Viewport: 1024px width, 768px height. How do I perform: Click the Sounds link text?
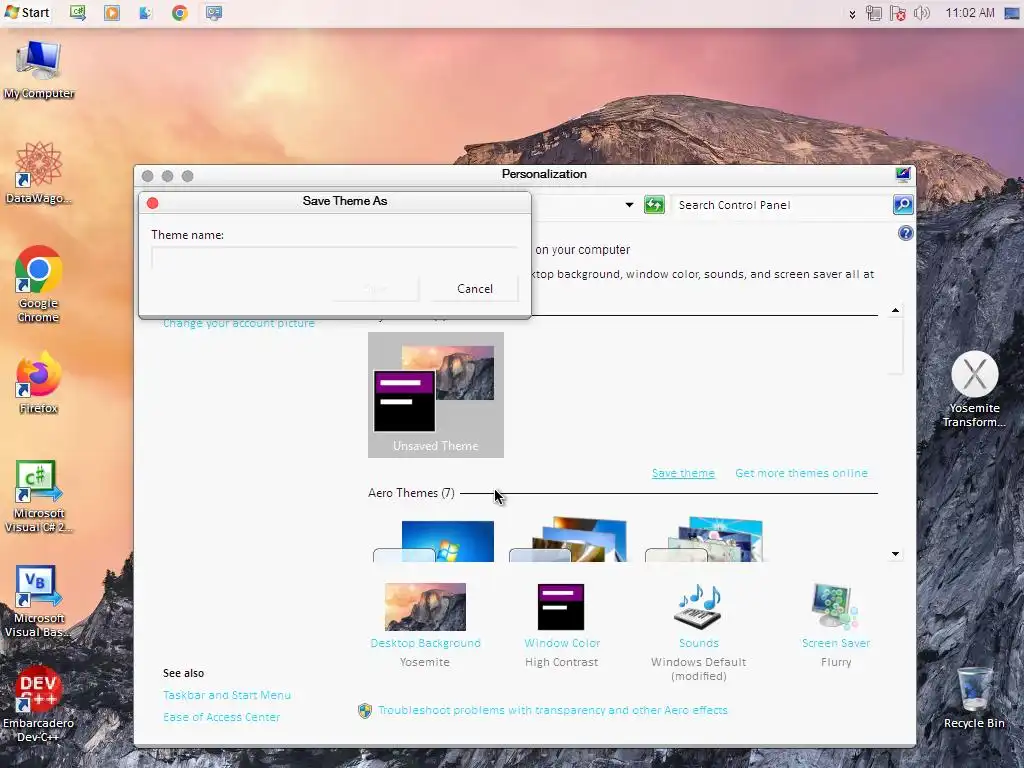(699, 643)
